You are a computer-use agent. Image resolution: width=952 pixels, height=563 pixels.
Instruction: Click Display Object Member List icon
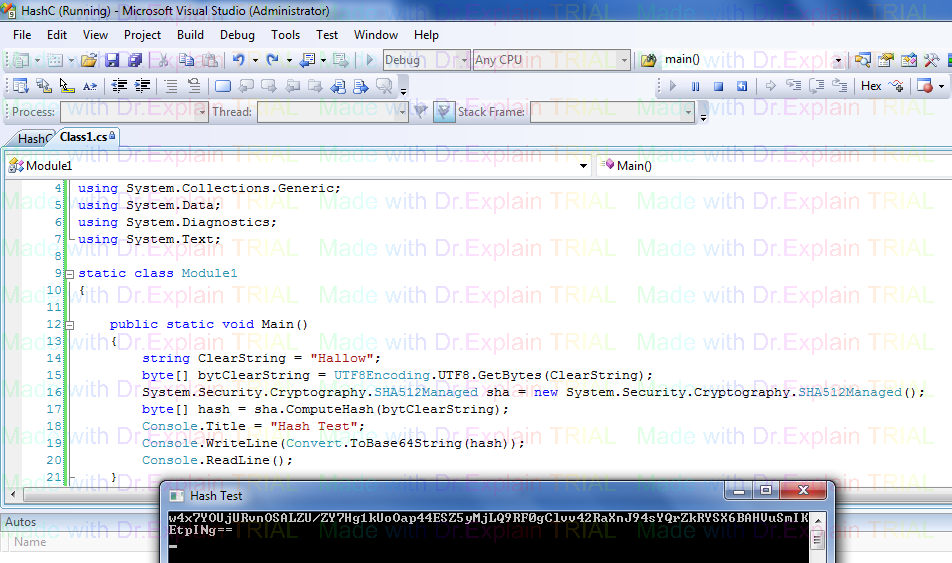21,86
